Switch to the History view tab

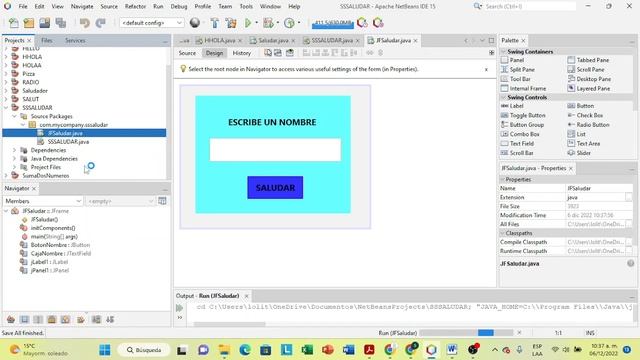pos(242,53)
